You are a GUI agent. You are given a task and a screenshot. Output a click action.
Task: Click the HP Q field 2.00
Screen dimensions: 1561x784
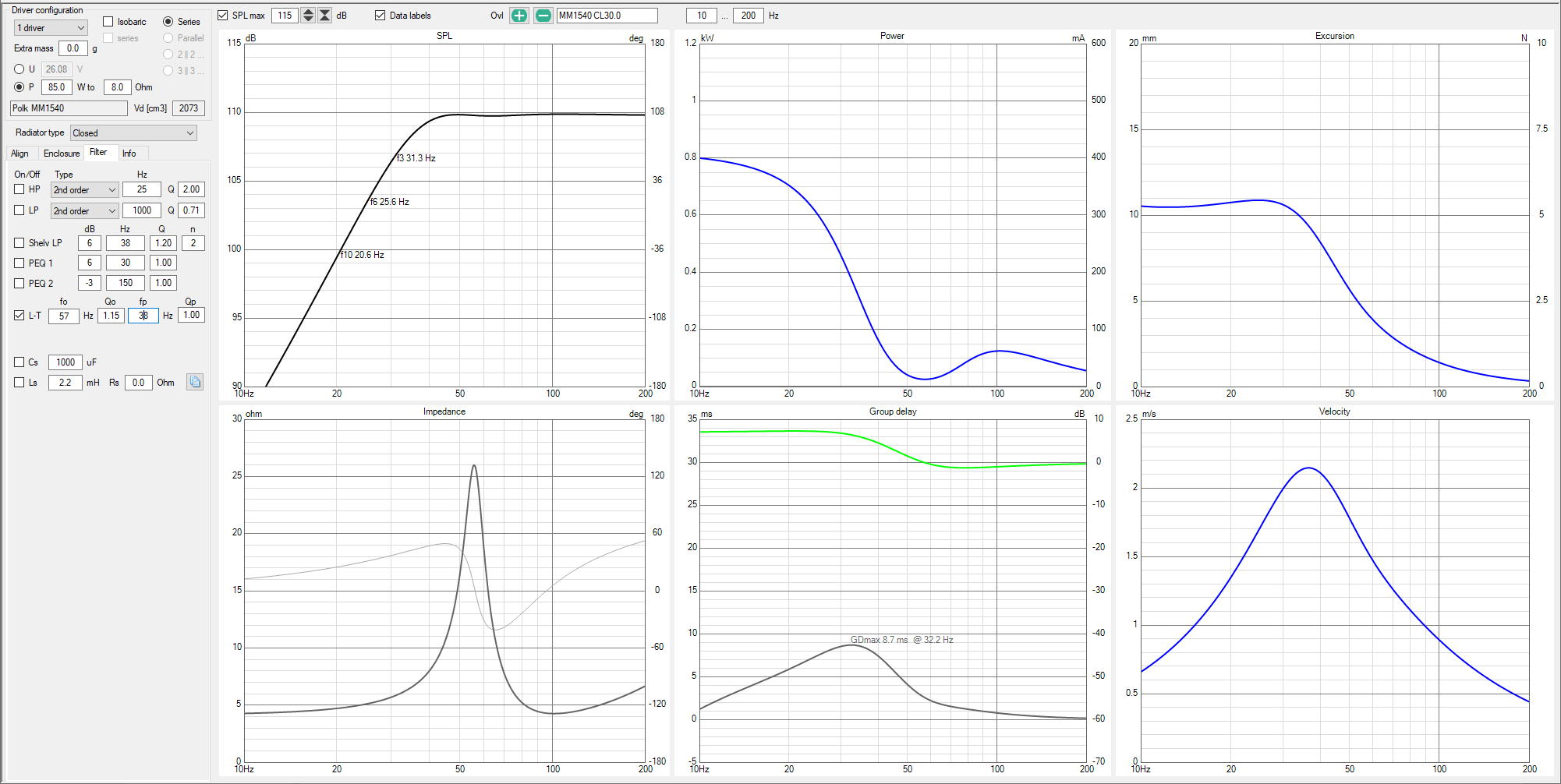tap(192, 189)
